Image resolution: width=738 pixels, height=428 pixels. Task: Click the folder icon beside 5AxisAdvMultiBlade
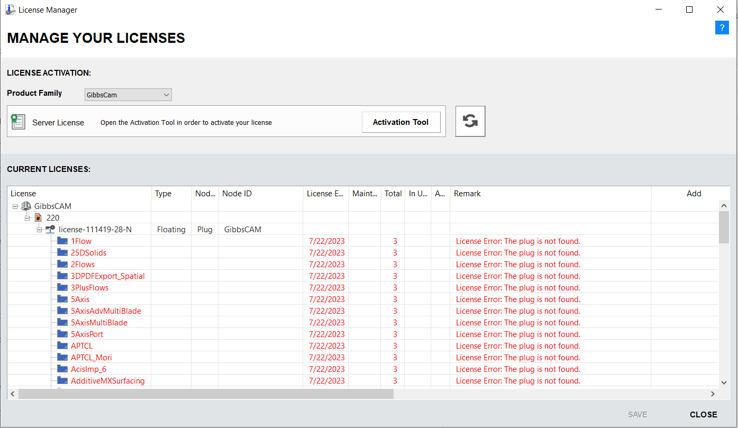point(62,311)
